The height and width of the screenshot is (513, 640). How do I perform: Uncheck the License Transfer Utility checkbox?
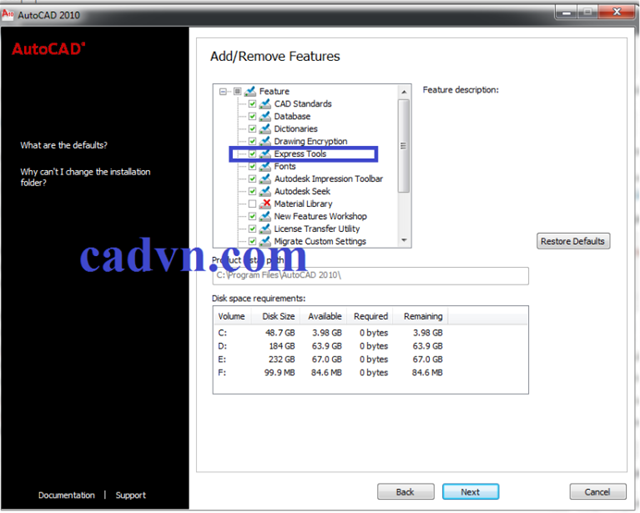pyautogui.click(x=252, y=229)
